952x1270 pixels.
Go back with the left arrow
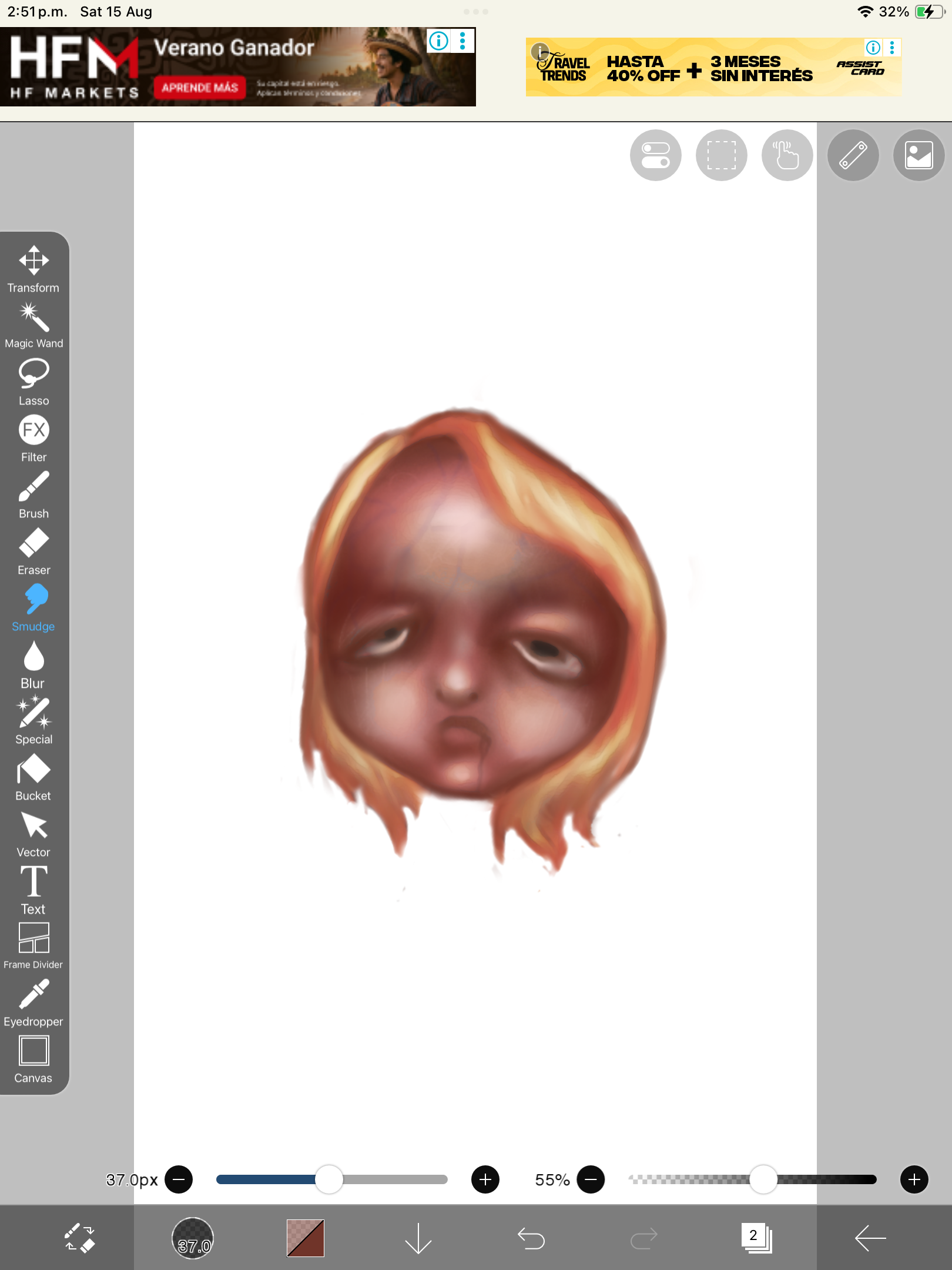870,1238
